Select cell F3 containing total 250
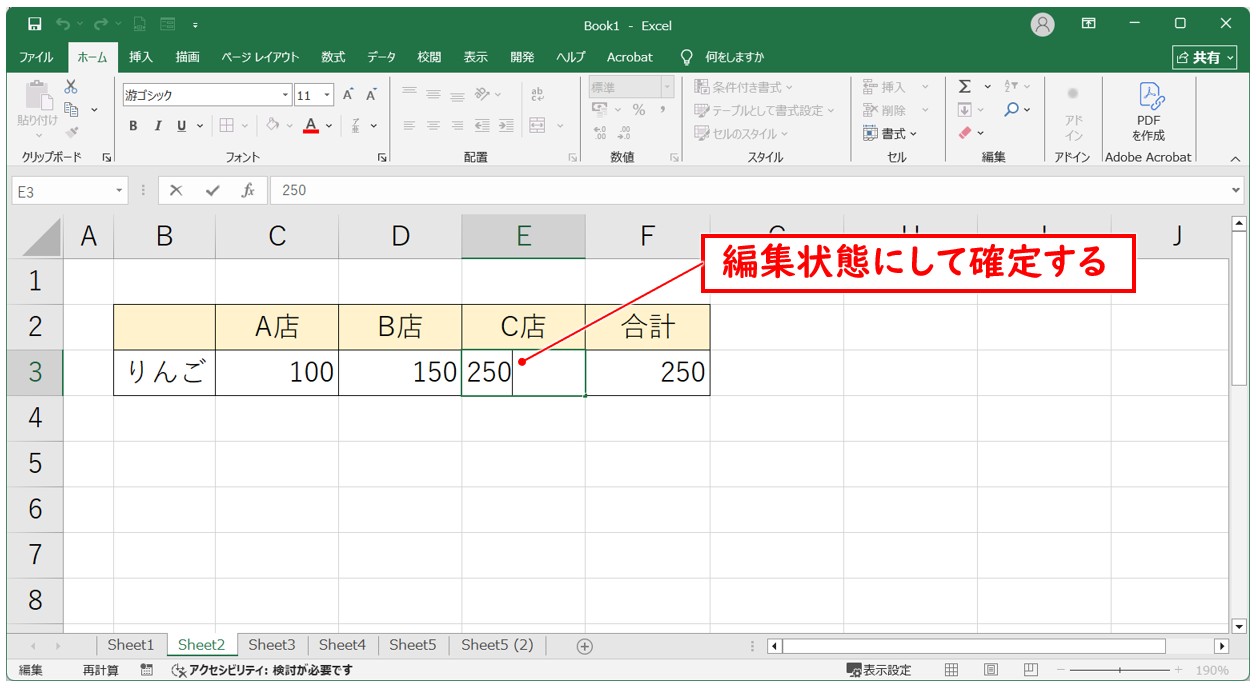The height and width of the screenshot is (688, 1256). 647,373
